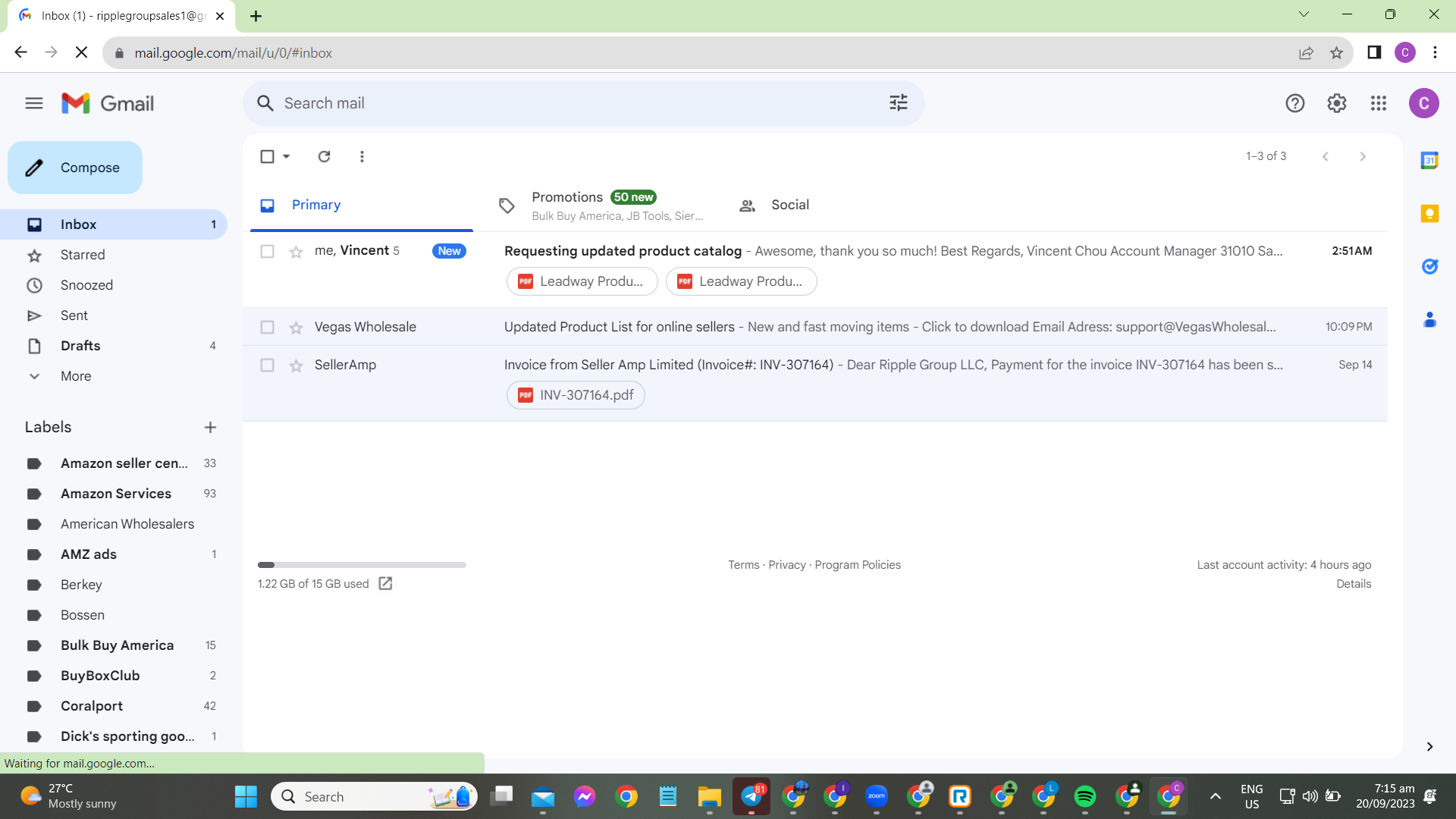The image size is (1456, 819).
Task: Open the Amazon Services label
Action: [114, 494]
